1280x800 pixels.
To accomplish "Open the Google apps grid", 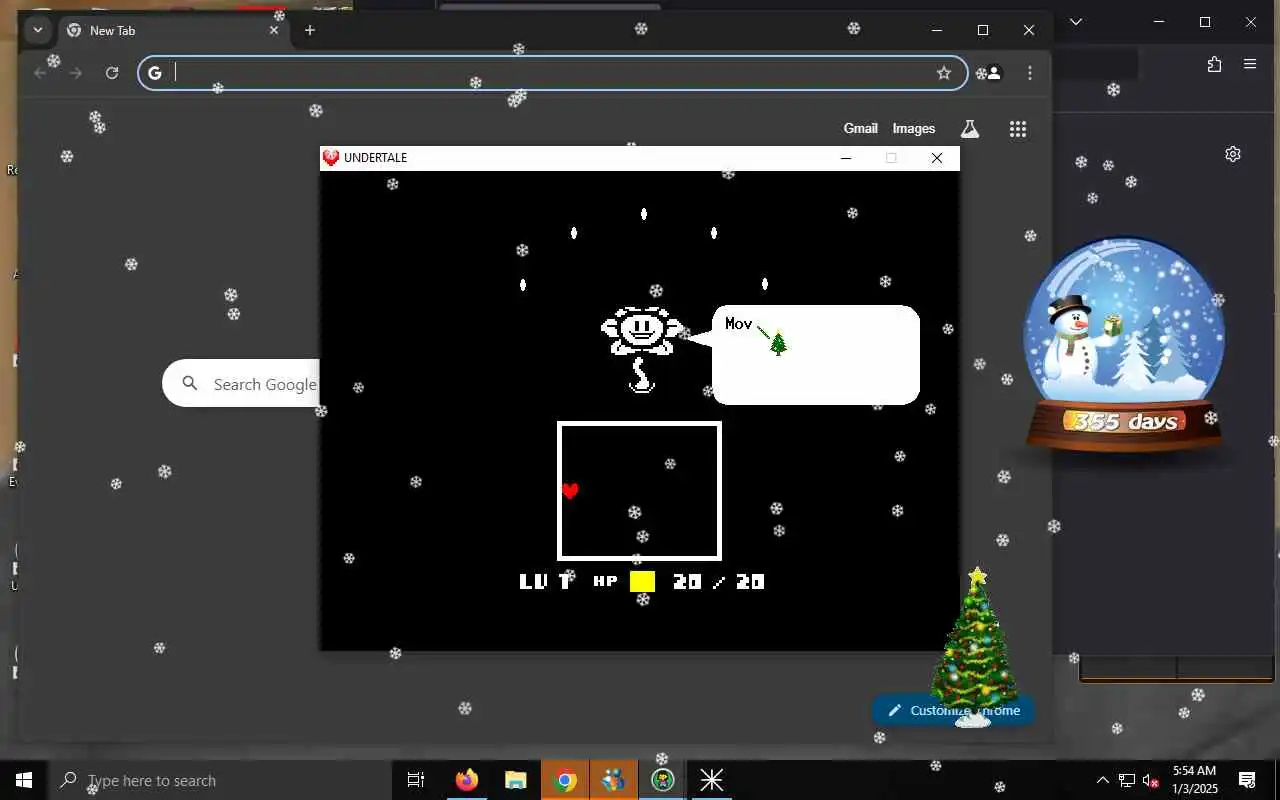I will click(x=1018, y=129).
